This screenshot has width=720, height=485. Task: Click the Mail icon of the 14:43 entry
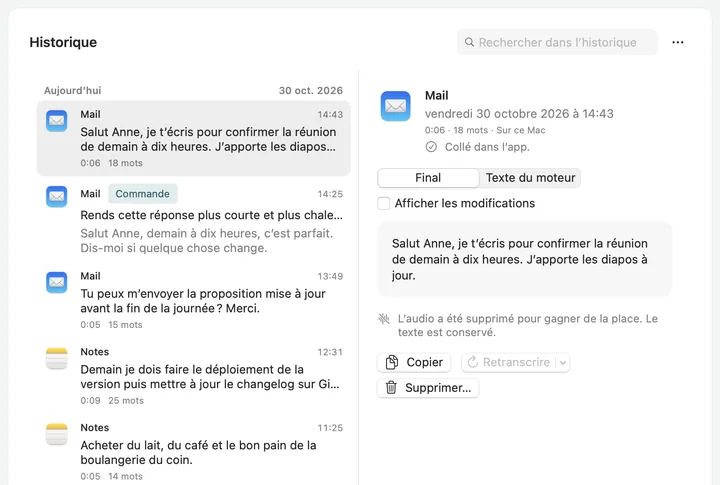pos(56,121)
